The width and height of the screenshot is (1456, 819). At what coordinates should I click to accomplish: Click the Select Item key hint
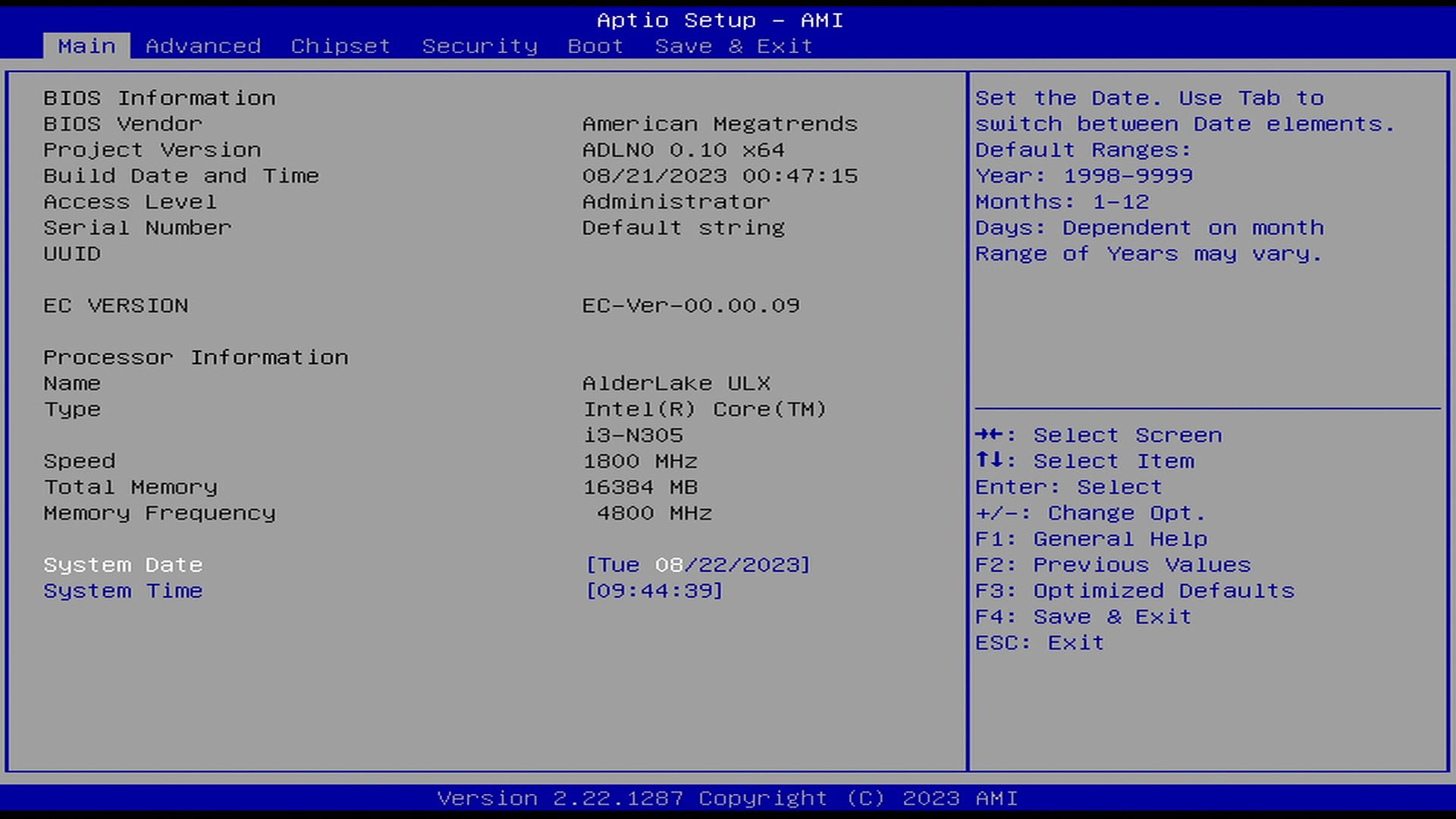point(1084,461)
